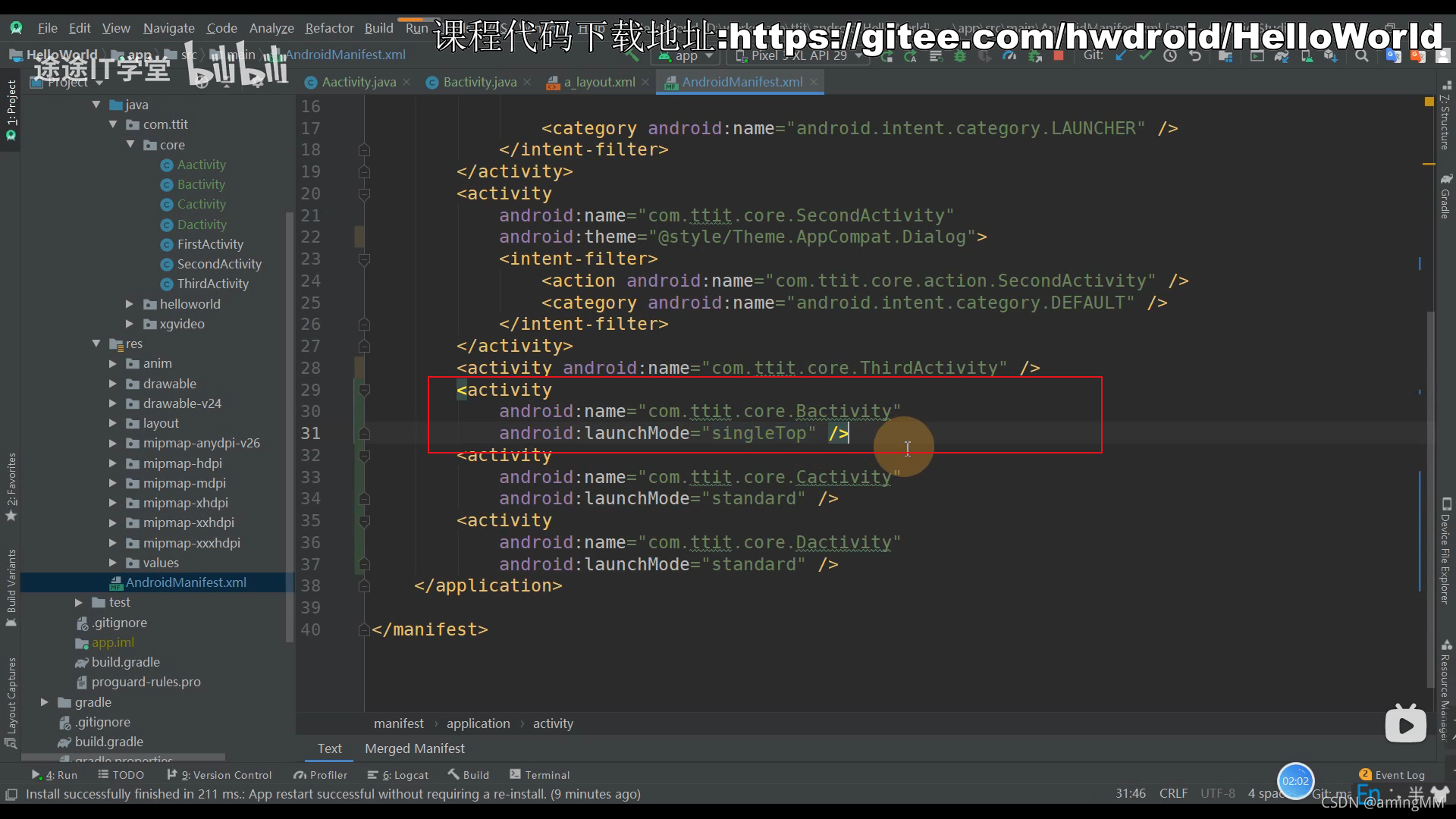
Task: Toggle code fold marker at line 32
Action: coord(364,456)
